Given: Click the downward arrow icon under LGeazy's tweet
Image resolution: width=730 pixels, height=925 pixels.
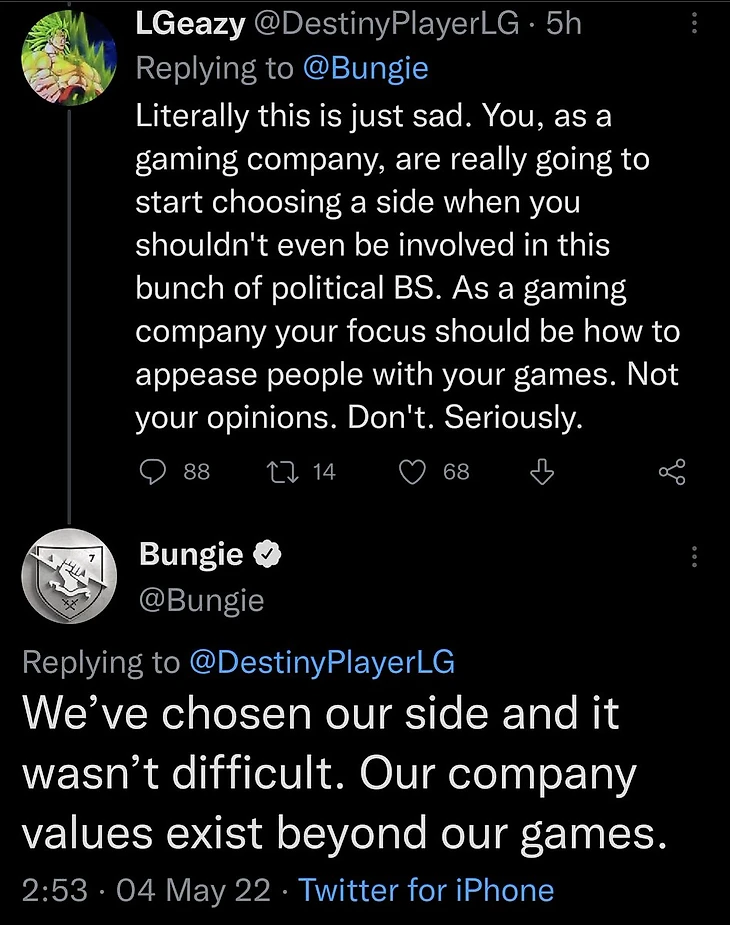Looking at the screenshot, I should point(541,471).
